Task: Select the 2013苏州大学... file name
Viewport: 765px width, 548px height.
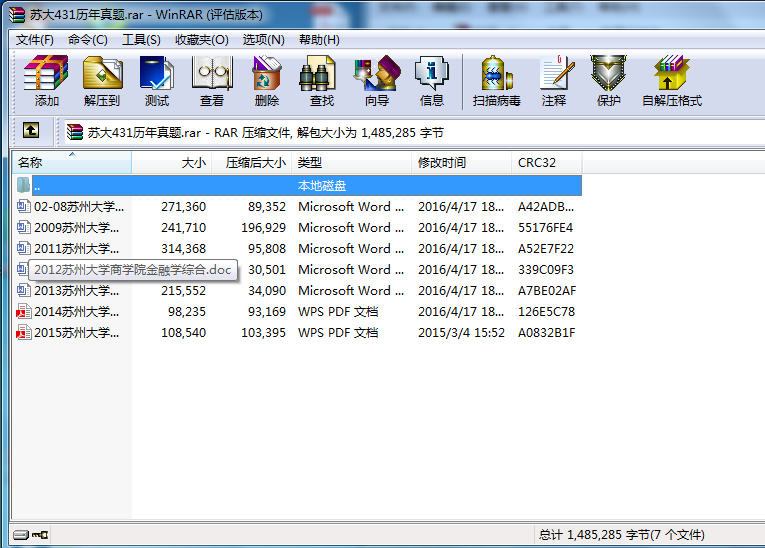Action: [x=77, y=290]
